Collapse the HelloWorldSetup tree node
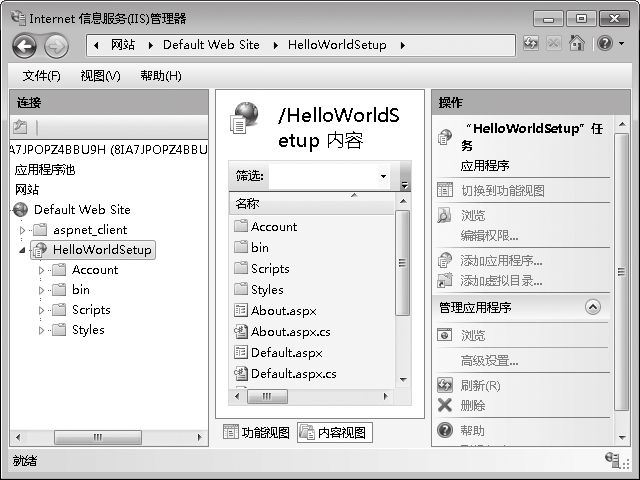This screenshot has height=480, width=640. tap(22, 250)
